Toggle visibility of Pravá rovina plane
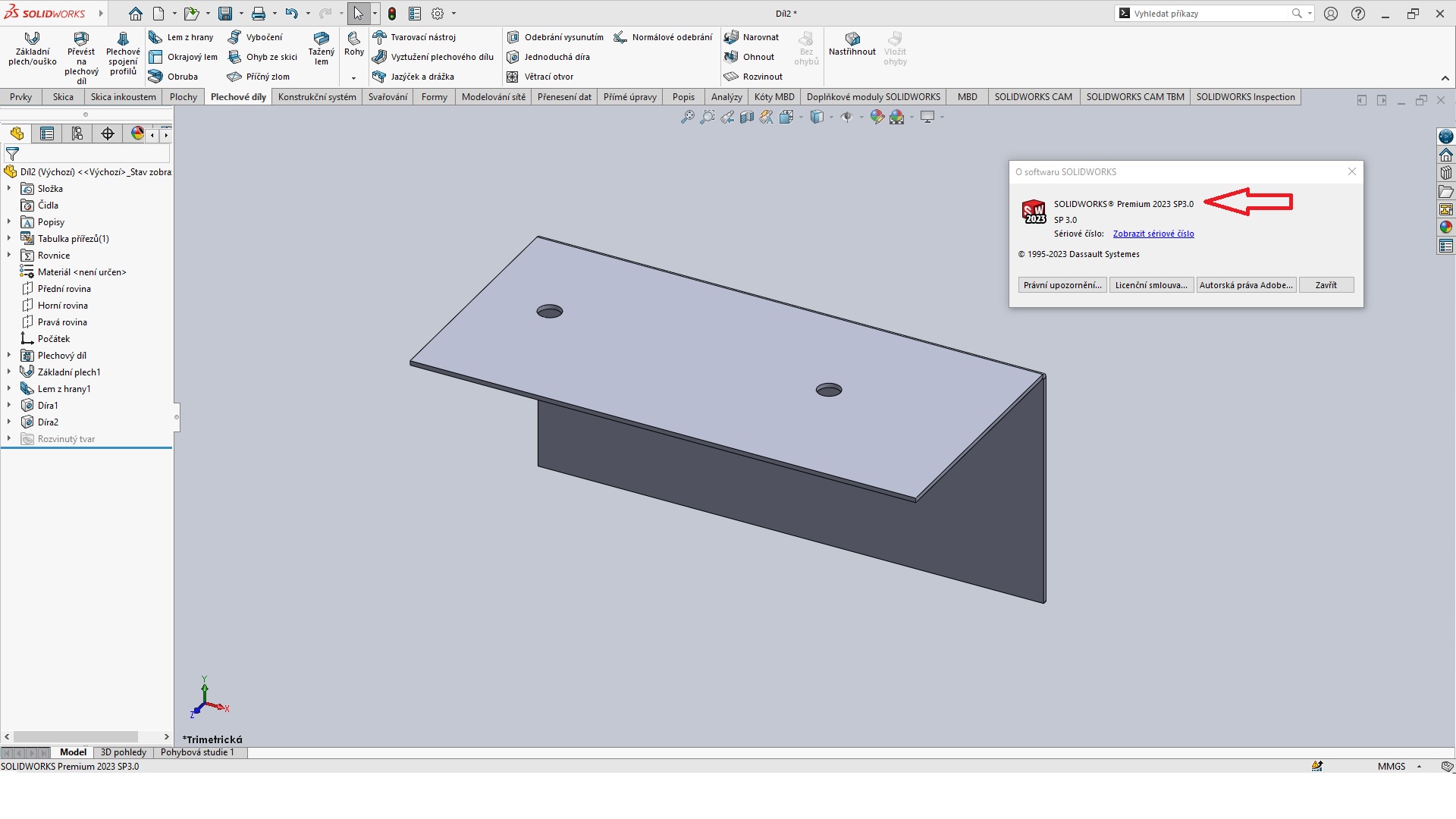The width and height of the screenshot is (1456, 819). coord(62,322)
